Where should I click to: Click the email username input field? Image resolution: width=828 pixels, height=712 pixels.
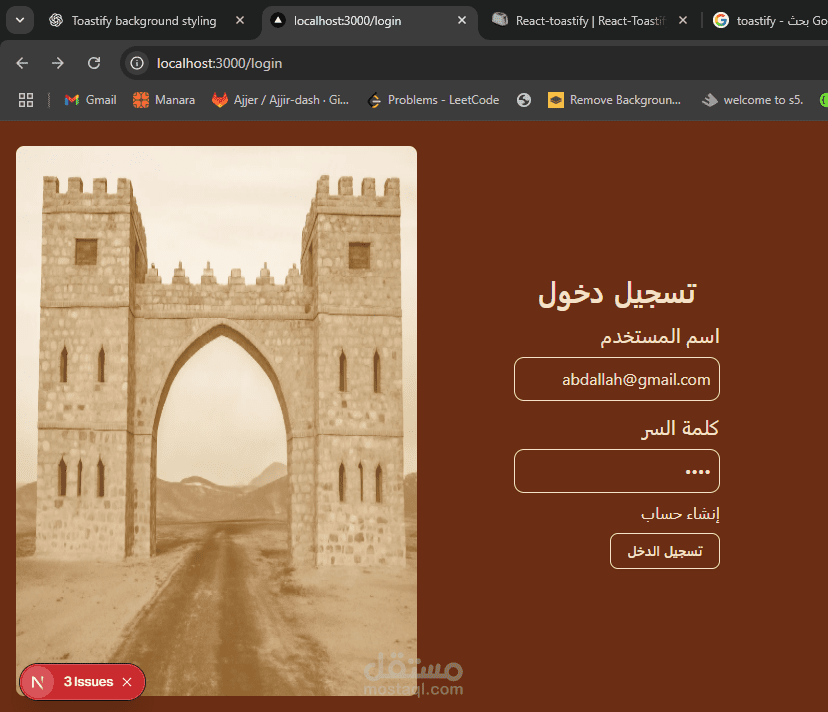point(616,379)
